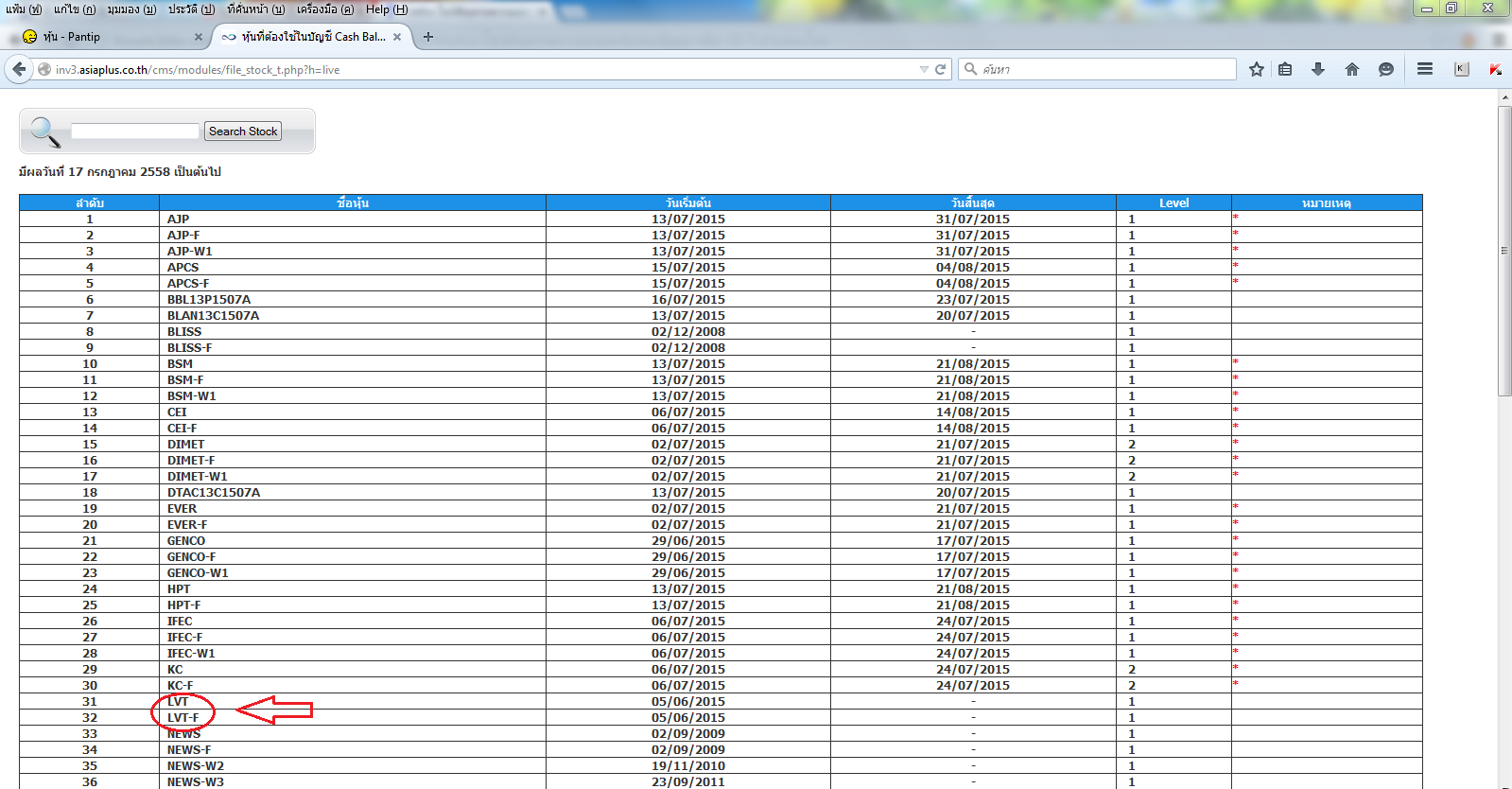Click the vertical scrollbar thumb

[1504, 251]
